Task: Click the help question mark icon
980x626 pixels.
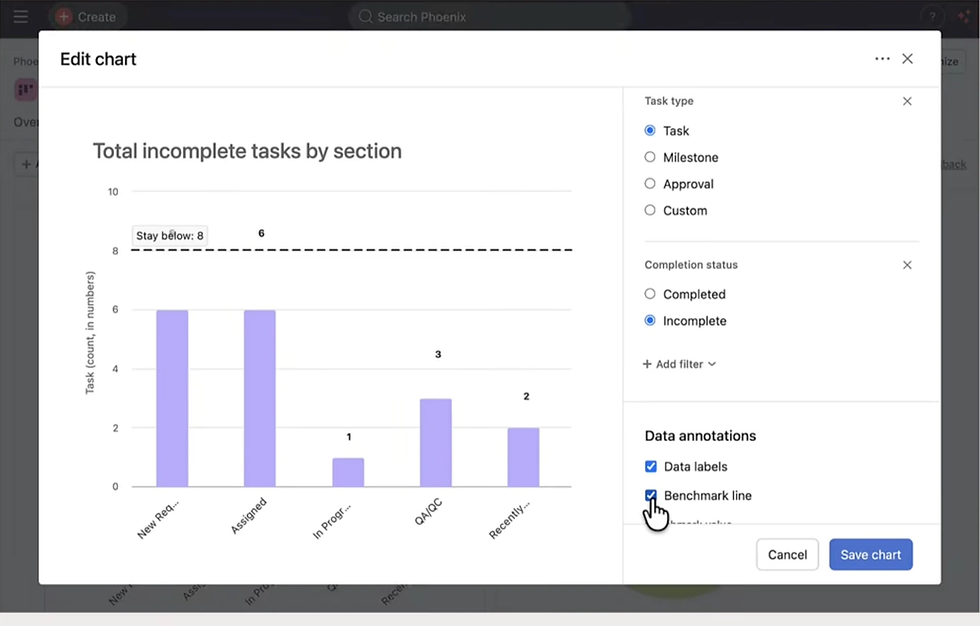Action: click(x=932, y=17)
